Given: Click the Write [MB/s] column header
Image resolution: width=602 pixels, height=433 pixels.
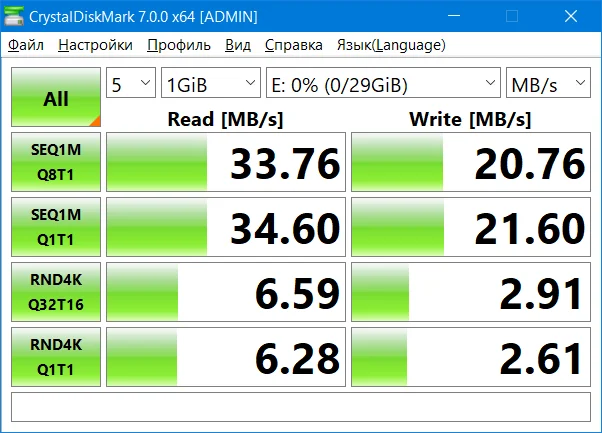Looking at the screenshot, I should point(470,119).
